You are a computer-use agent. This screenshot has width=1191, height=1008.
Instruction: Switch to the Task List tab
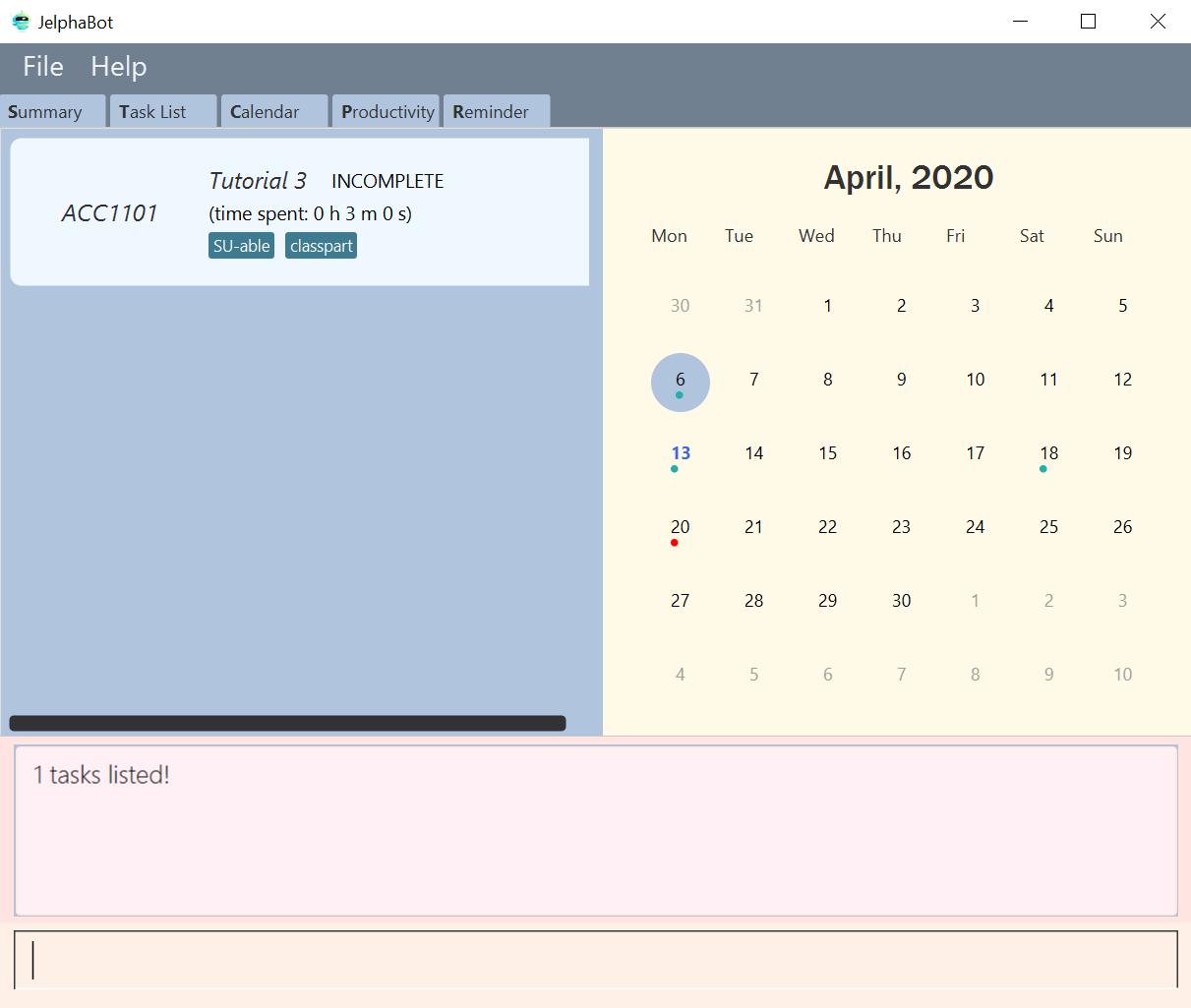point(163,111)
